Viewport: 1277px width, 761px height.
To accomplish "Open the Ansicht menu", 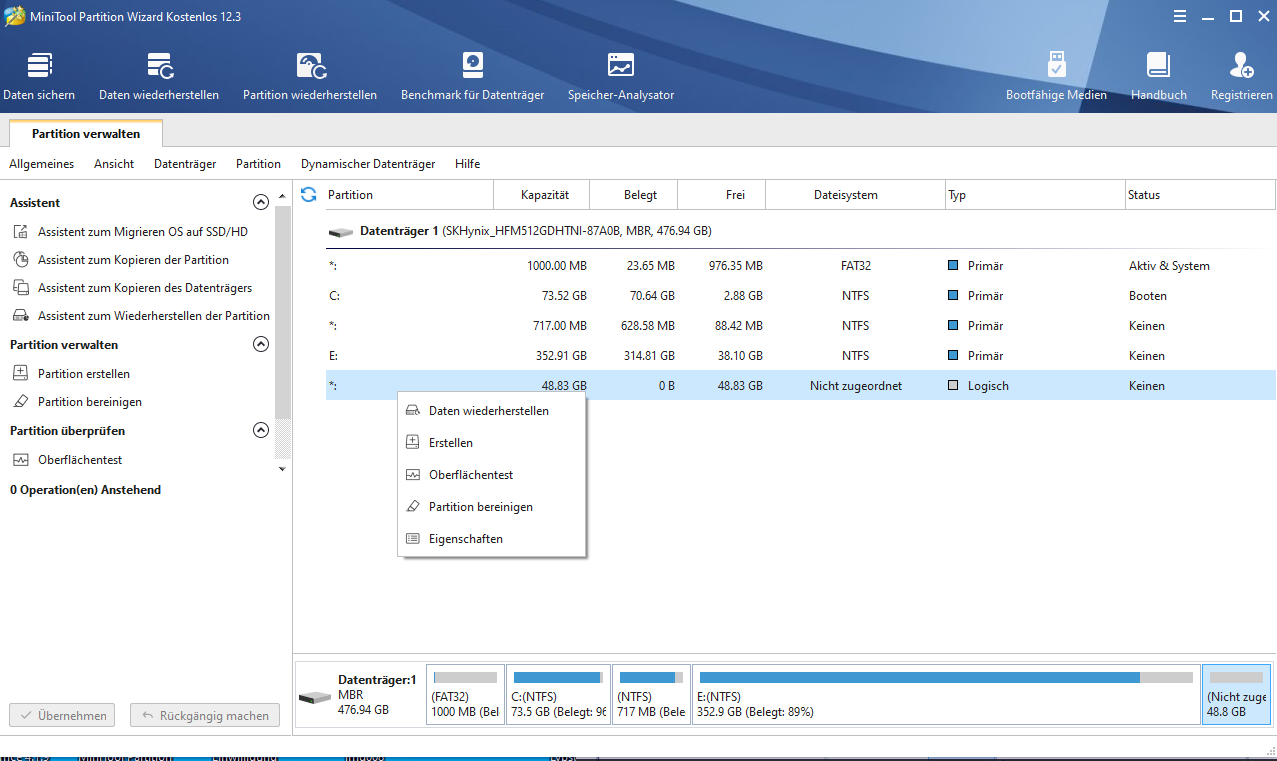I will [114, 164].
